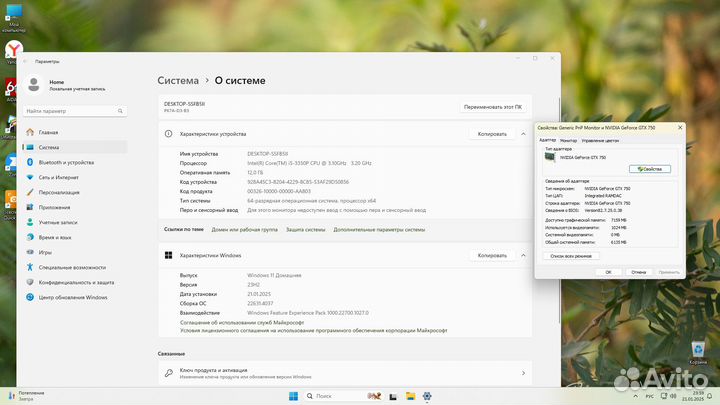Image resolution: width=720 pixels, height=405 pixels.
Task: Click the NVIDIA GeForce GTX 750 adapter icon
Action: (550, 158)
